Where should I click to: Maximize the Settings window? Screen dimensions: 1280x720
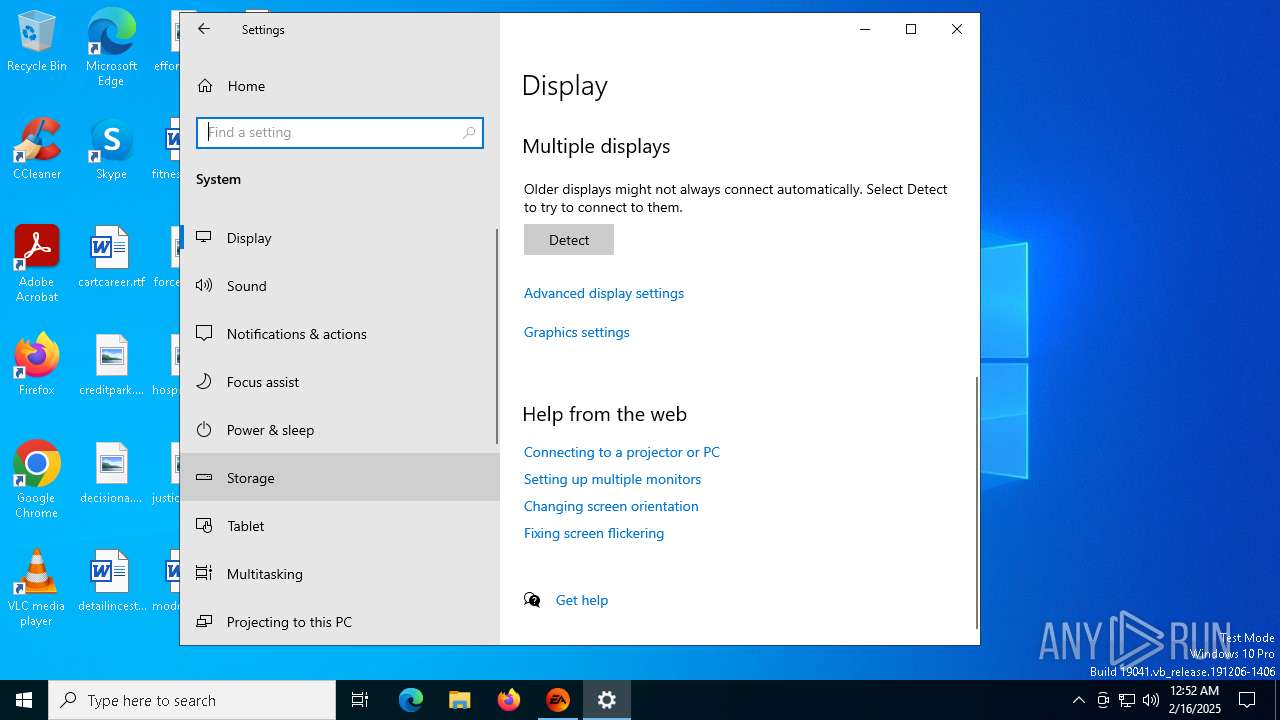tap(911, 29)
